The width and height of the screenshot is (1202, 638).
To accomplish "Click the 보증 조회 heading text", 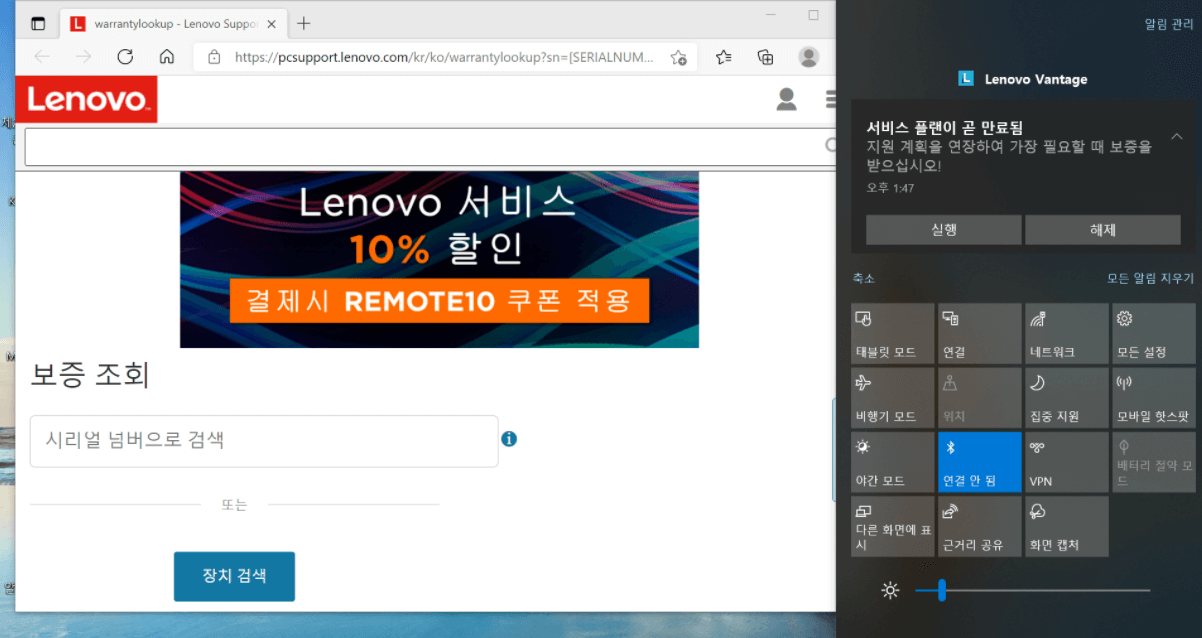I will coord(90,375).
